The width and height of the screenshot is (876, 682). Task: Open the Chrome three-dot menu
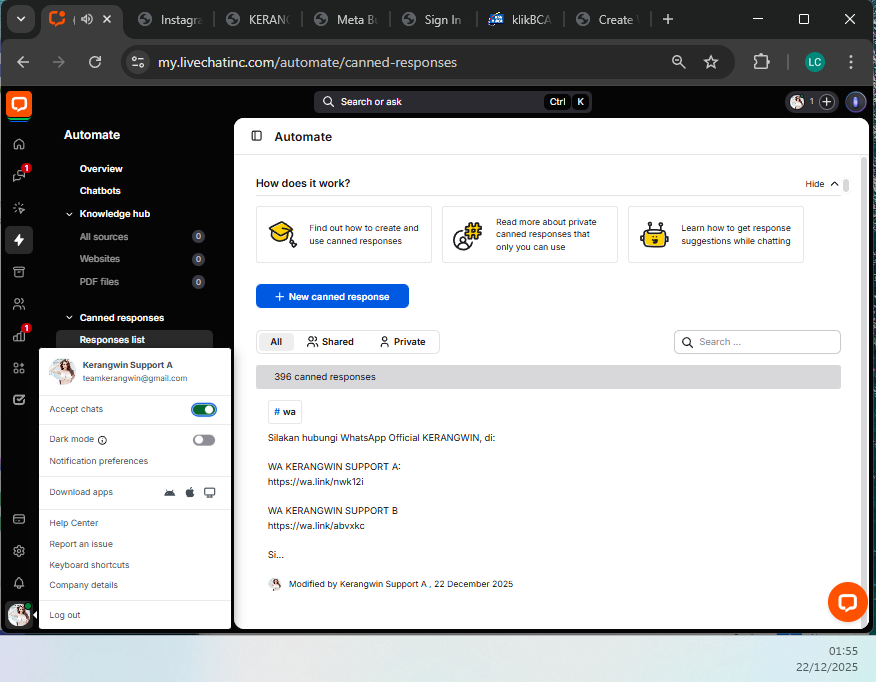(850, 62)
